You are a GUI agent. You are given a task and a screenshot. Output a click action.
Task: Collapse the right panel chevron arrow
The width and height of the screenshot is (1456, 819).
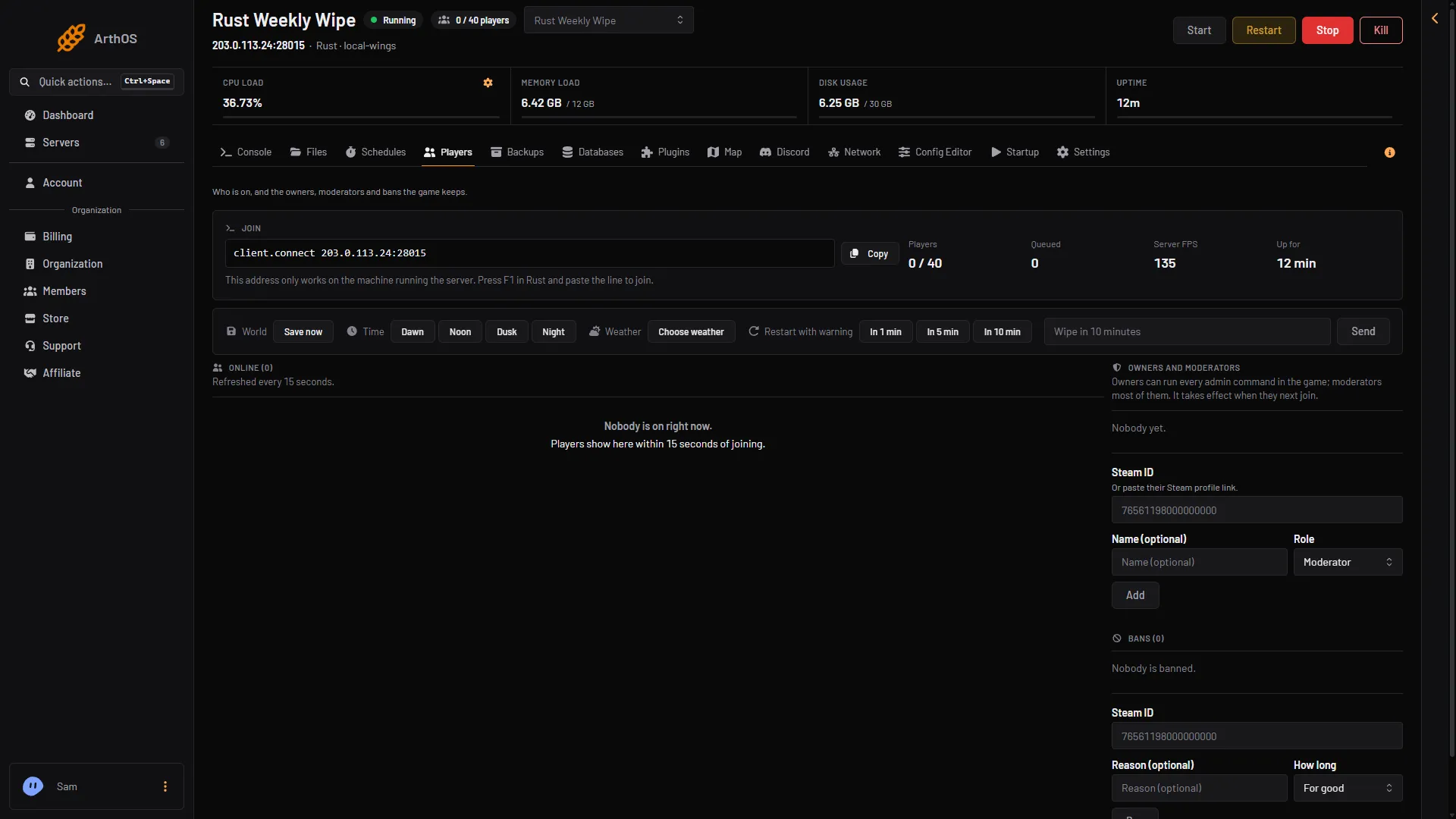pyautogui.click(x=1435, y=18)
